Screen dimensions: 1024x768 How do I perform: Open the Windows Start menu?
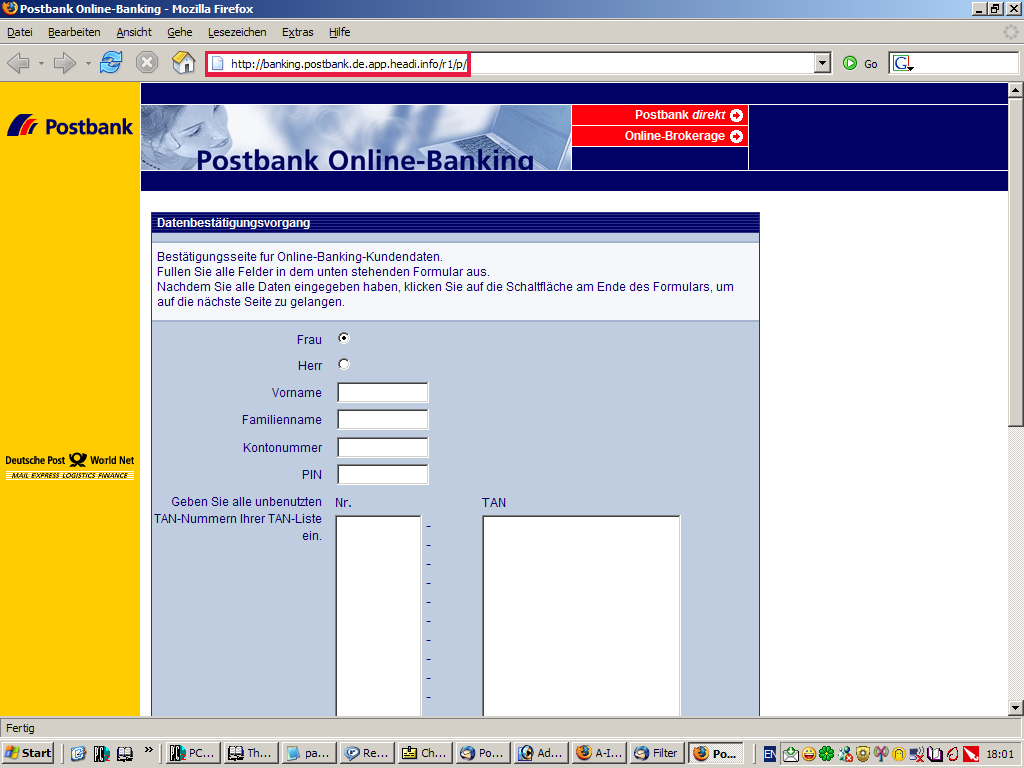pyautogui.click(x=27, y=754)
